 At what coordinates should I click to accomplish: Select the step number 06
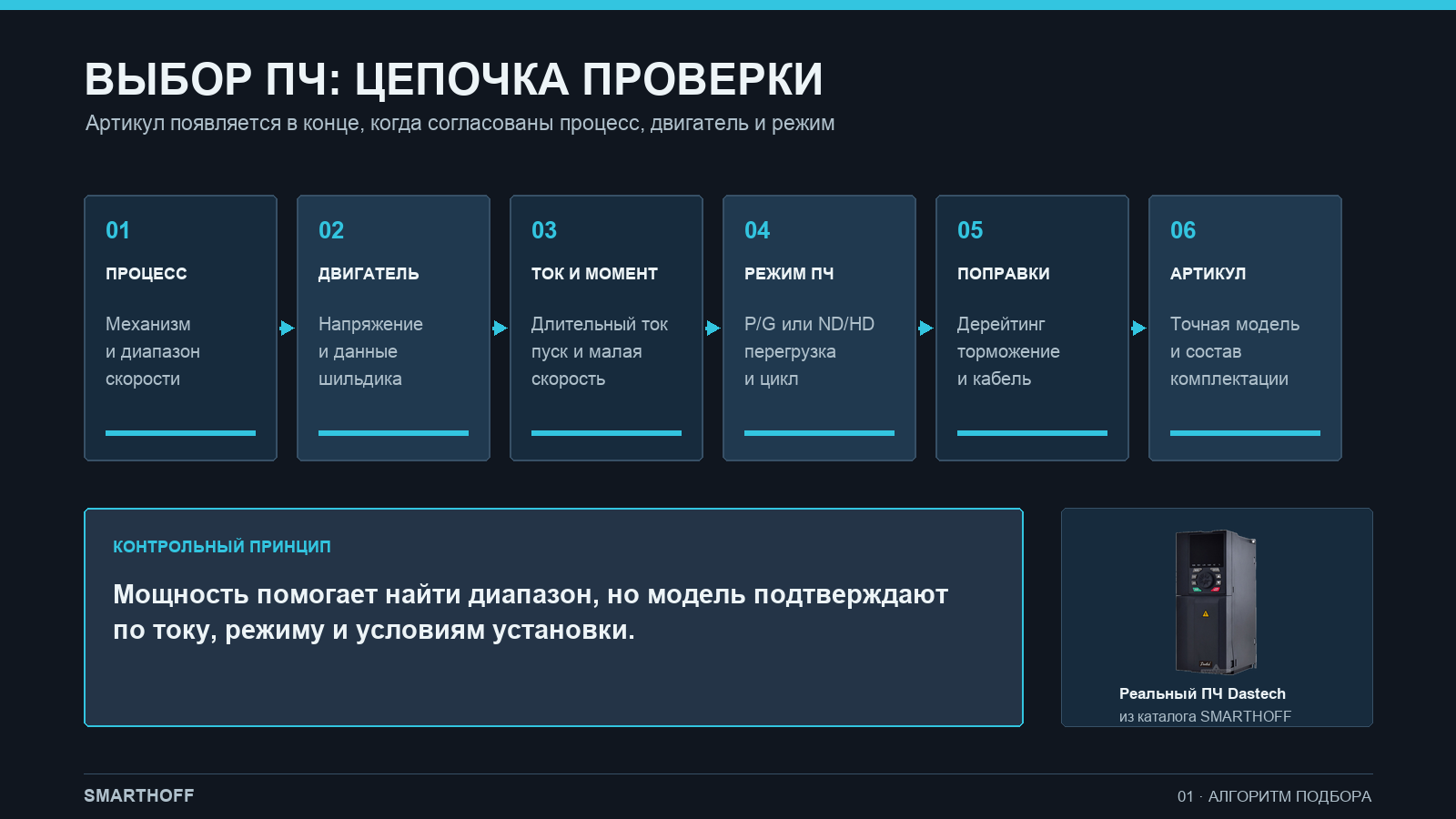pyautogui.click(x=1183, y=230)
